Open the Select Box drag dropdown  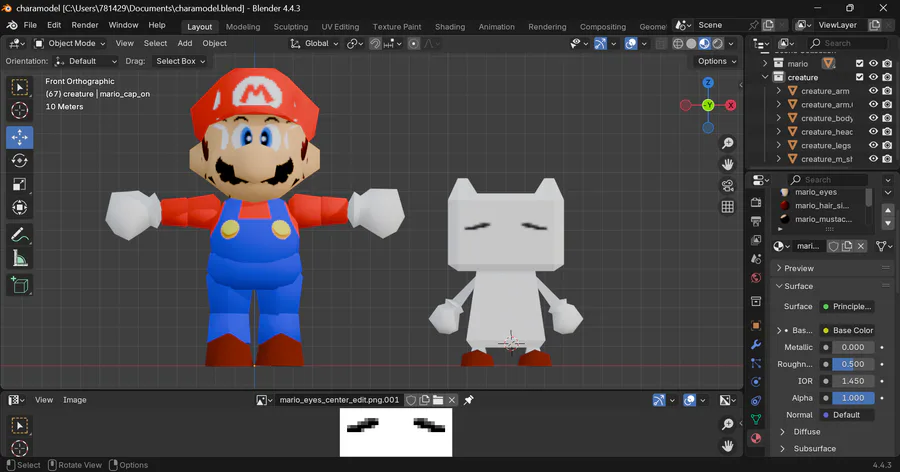click(180, 61)
